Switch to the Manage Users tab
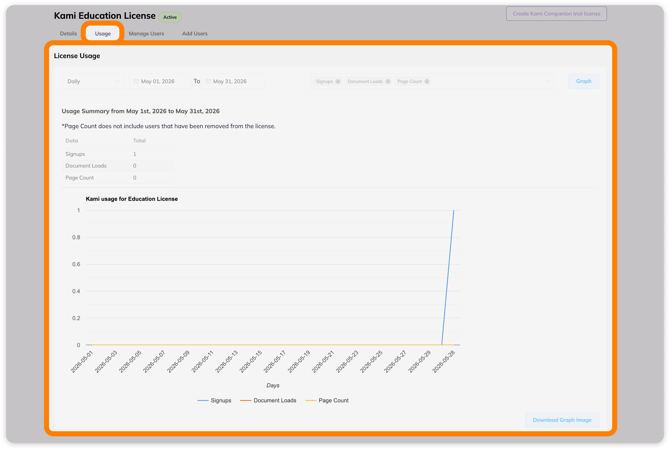The image size is (670, 450). point(146,33)
